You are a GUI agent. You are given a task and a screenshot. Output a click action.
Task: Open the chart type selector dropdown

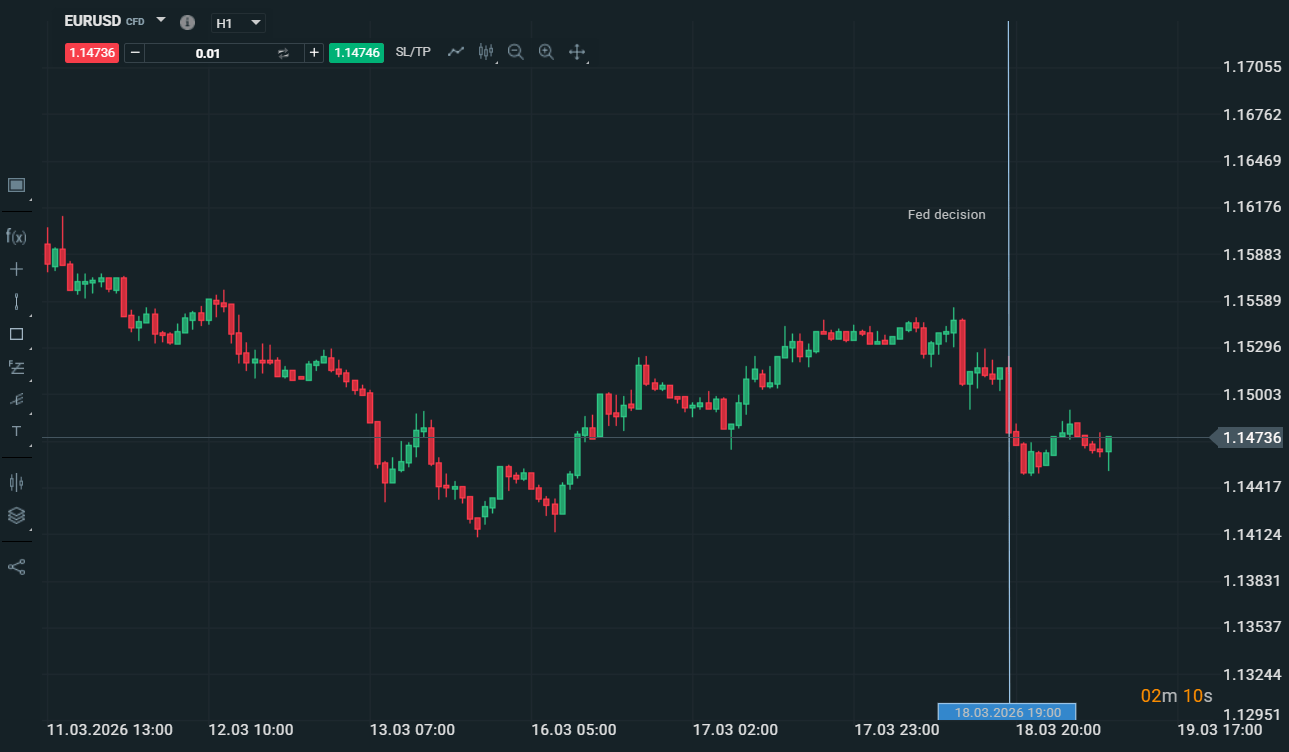pyautogui.click(x=16, y=185)
